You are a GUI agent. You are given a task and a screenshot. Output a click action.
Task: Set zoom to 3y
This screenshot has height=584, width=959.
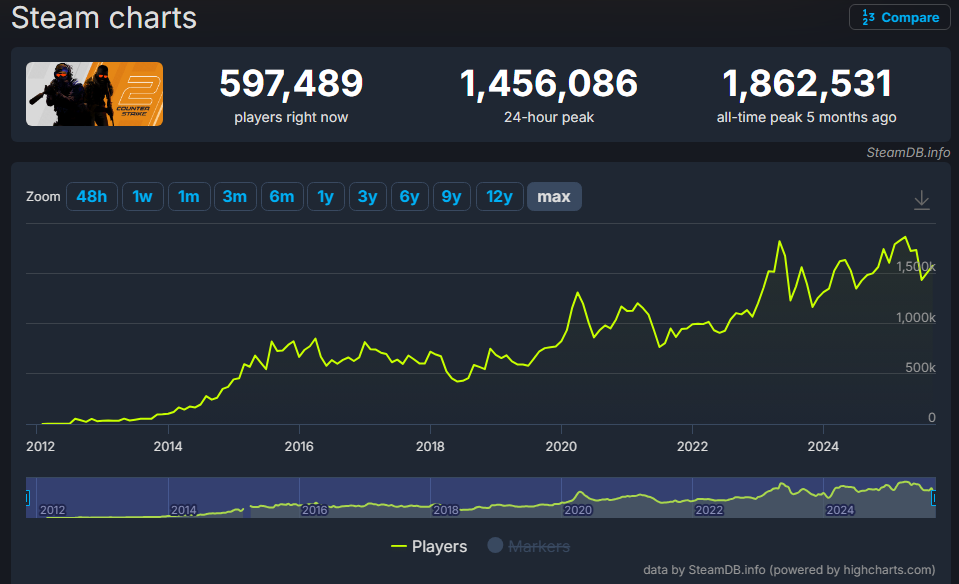(x=368, y=196)
